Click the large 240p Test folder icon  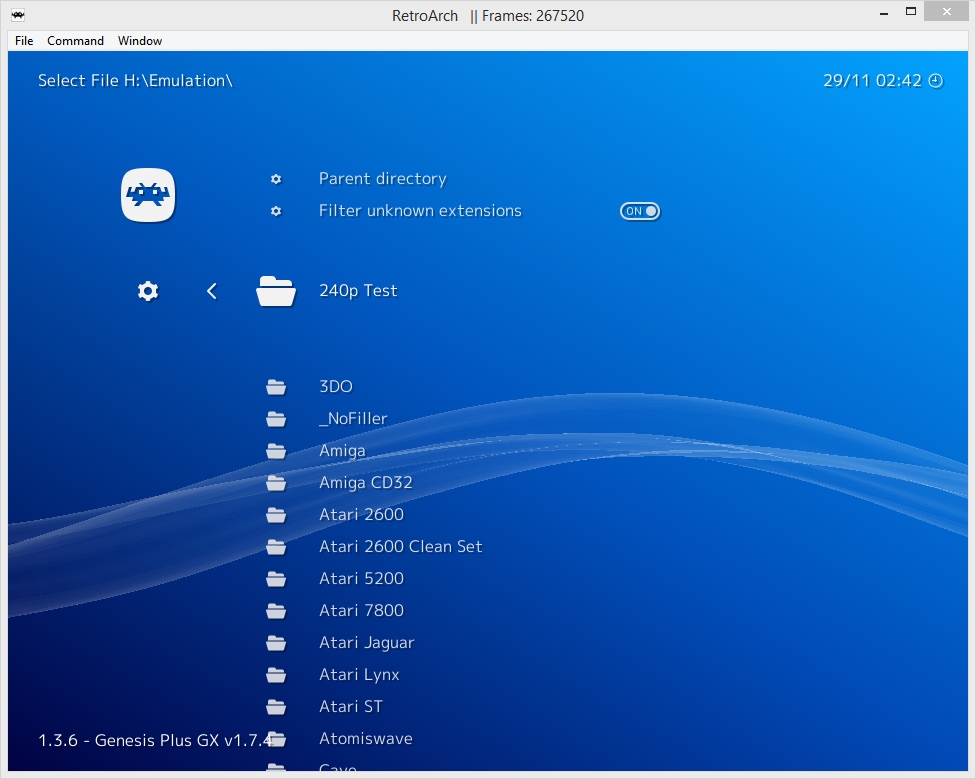[x=276, y=291]
